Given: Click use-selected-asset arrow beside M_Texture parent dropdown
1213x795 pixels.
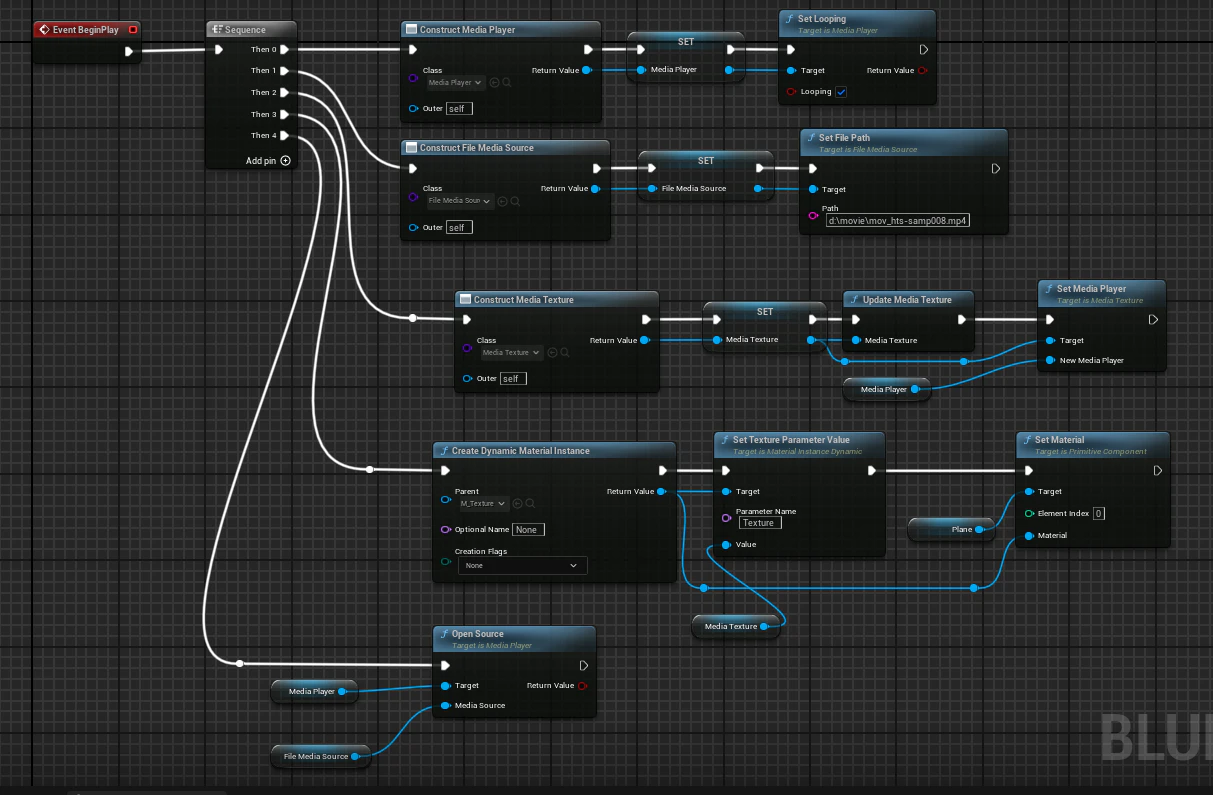Looking at the screenshot, I should point(518,503).
